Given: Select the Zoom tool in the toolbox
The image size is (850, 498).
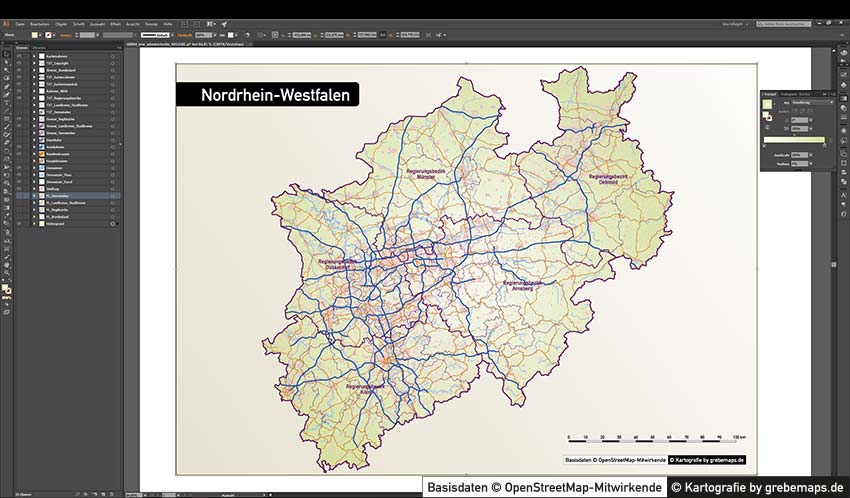Looking at the screenshot, I should click(x=6, y=272).
